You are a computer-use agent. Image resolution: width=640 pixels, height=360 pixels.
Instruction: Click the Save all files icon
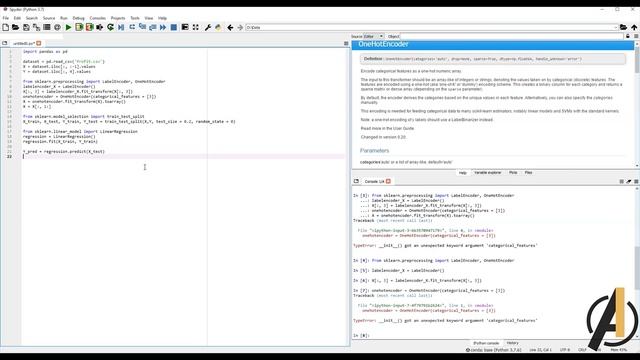36,27
